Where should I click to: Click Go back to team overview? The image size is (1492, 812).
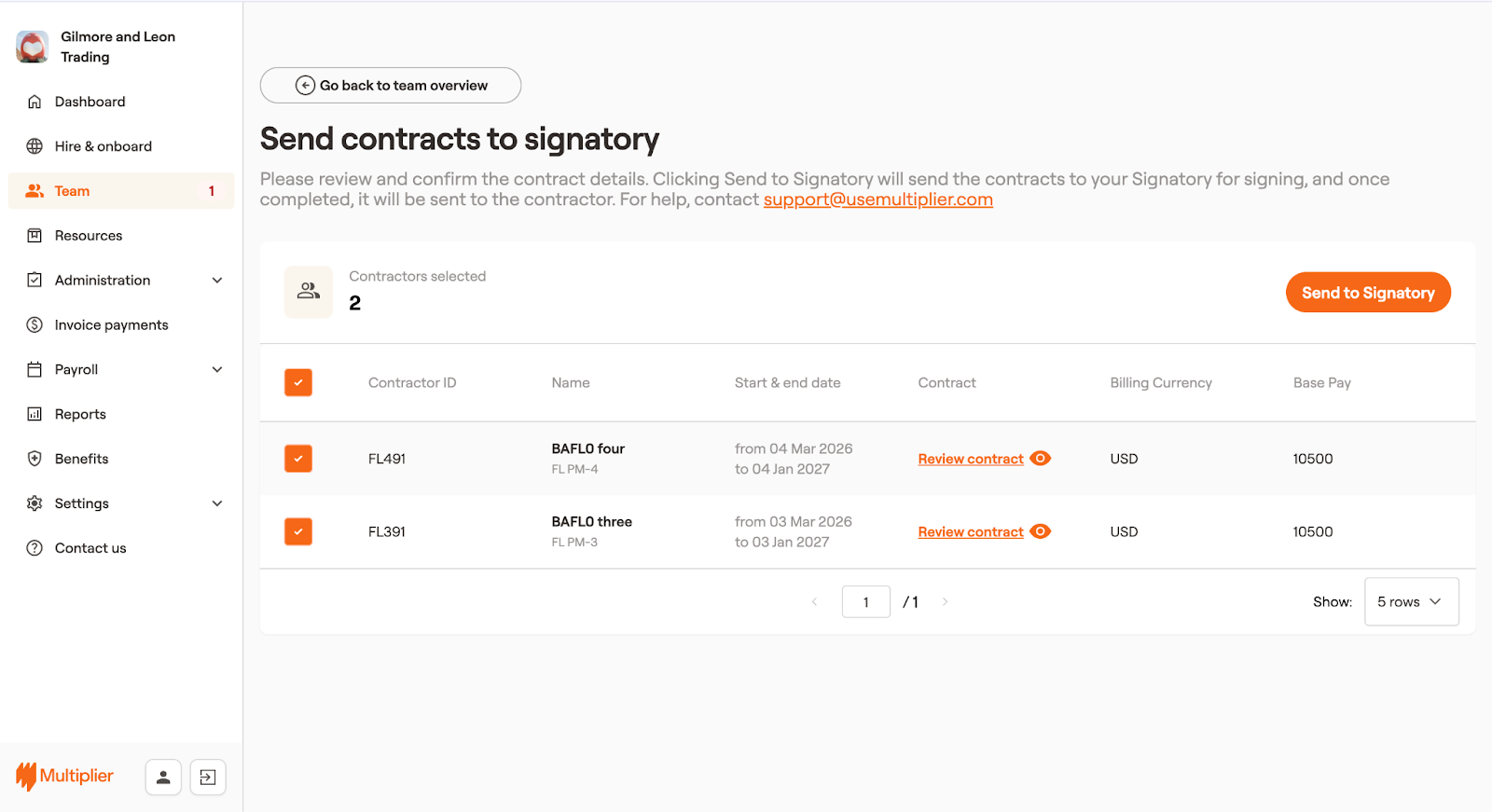(x=391, y=86)
